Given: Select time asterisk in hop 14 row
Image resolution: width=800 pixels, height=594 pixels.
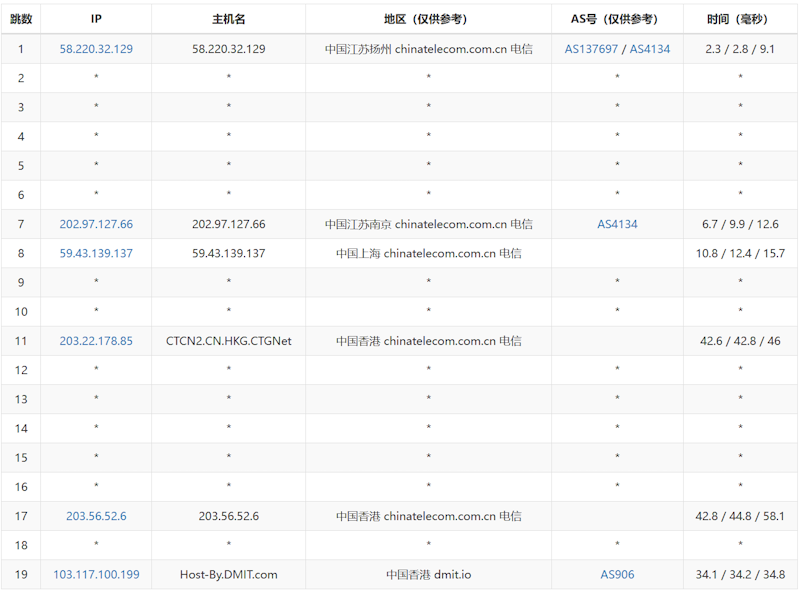Looking at the screenshot, I should 740,427.
